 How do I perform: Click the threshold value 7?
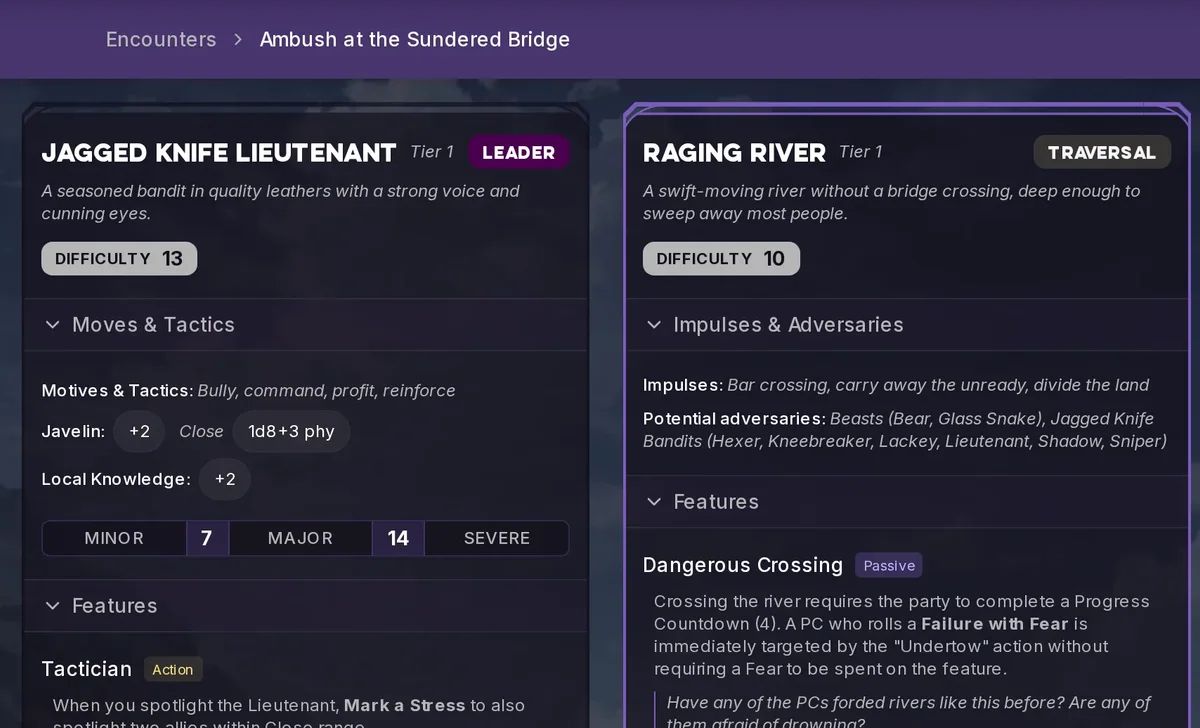click(207, 538)
